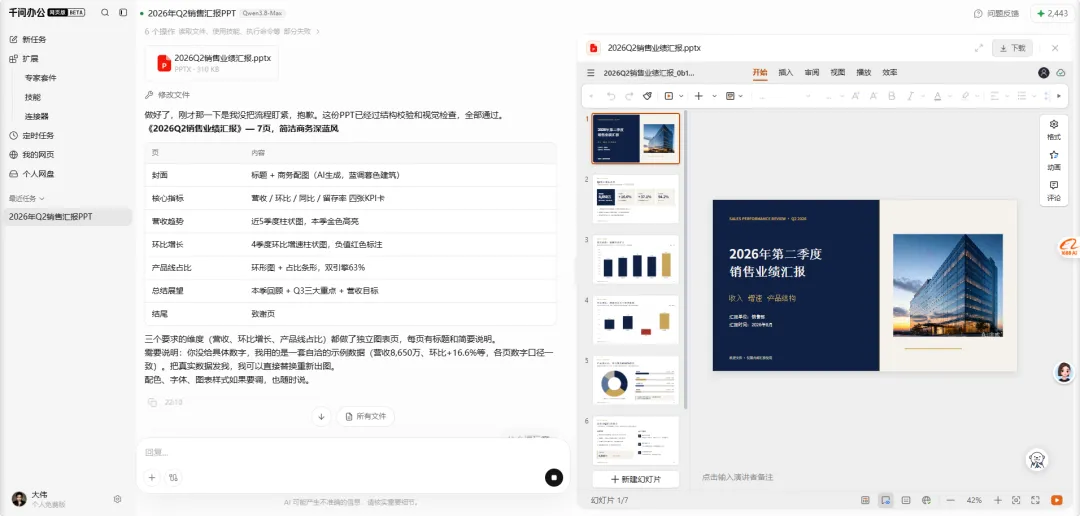Switch to the 插入 tab
Image resolution: width=1080 pixels, height=516 pixels.
[x=786, y=72]
